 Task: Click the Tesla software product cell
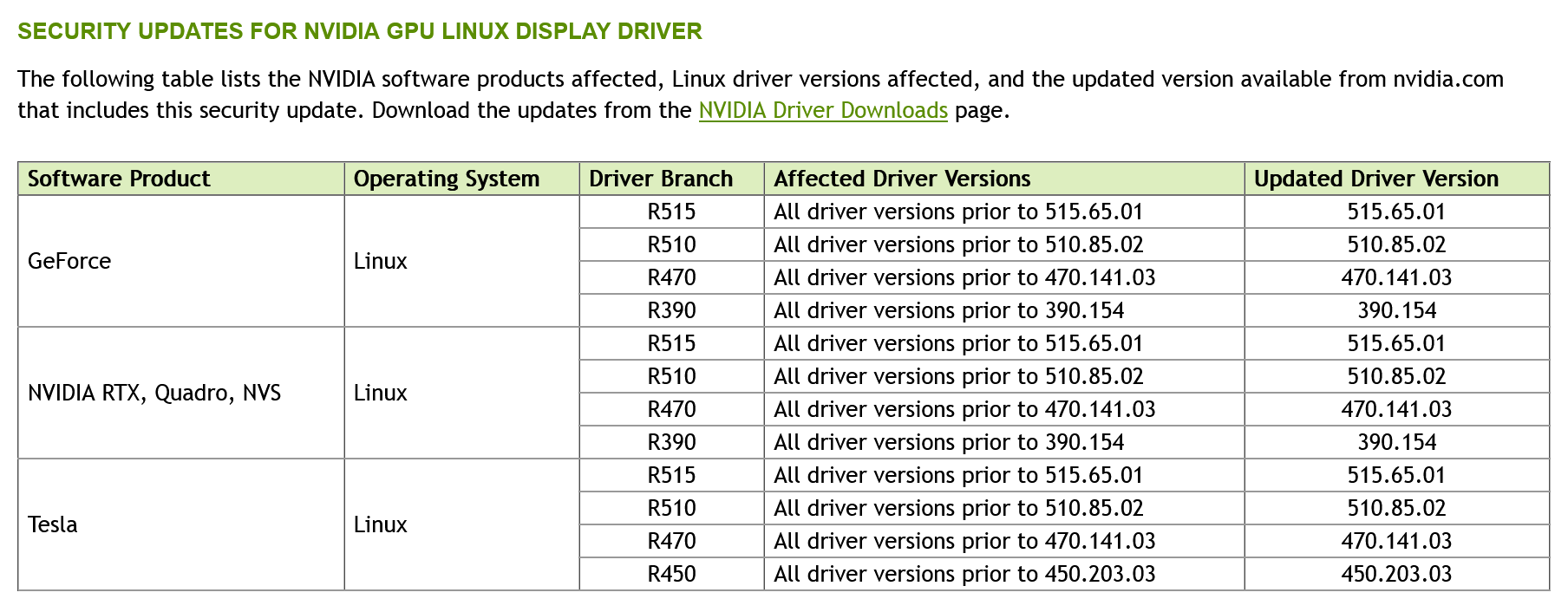[x=181, y=524]
